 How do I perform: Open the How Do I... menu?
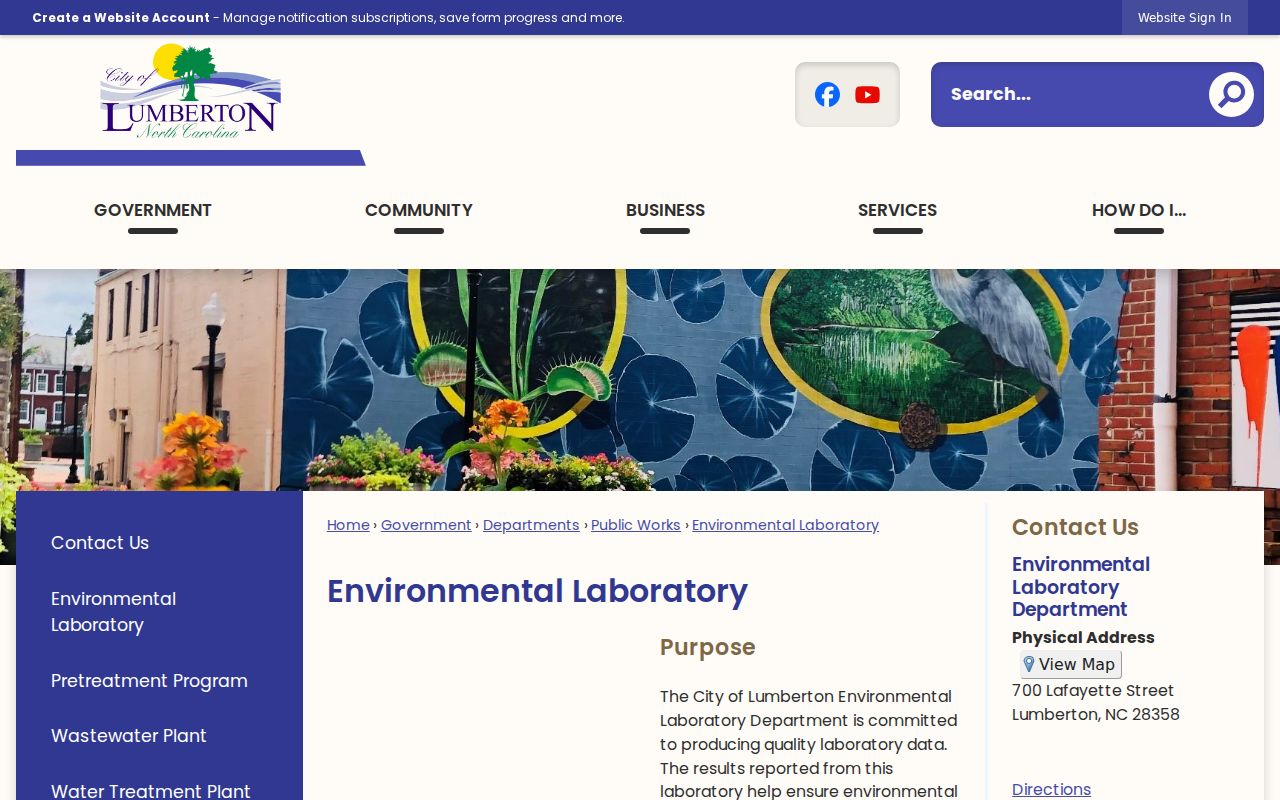(x=1139, y=210)
